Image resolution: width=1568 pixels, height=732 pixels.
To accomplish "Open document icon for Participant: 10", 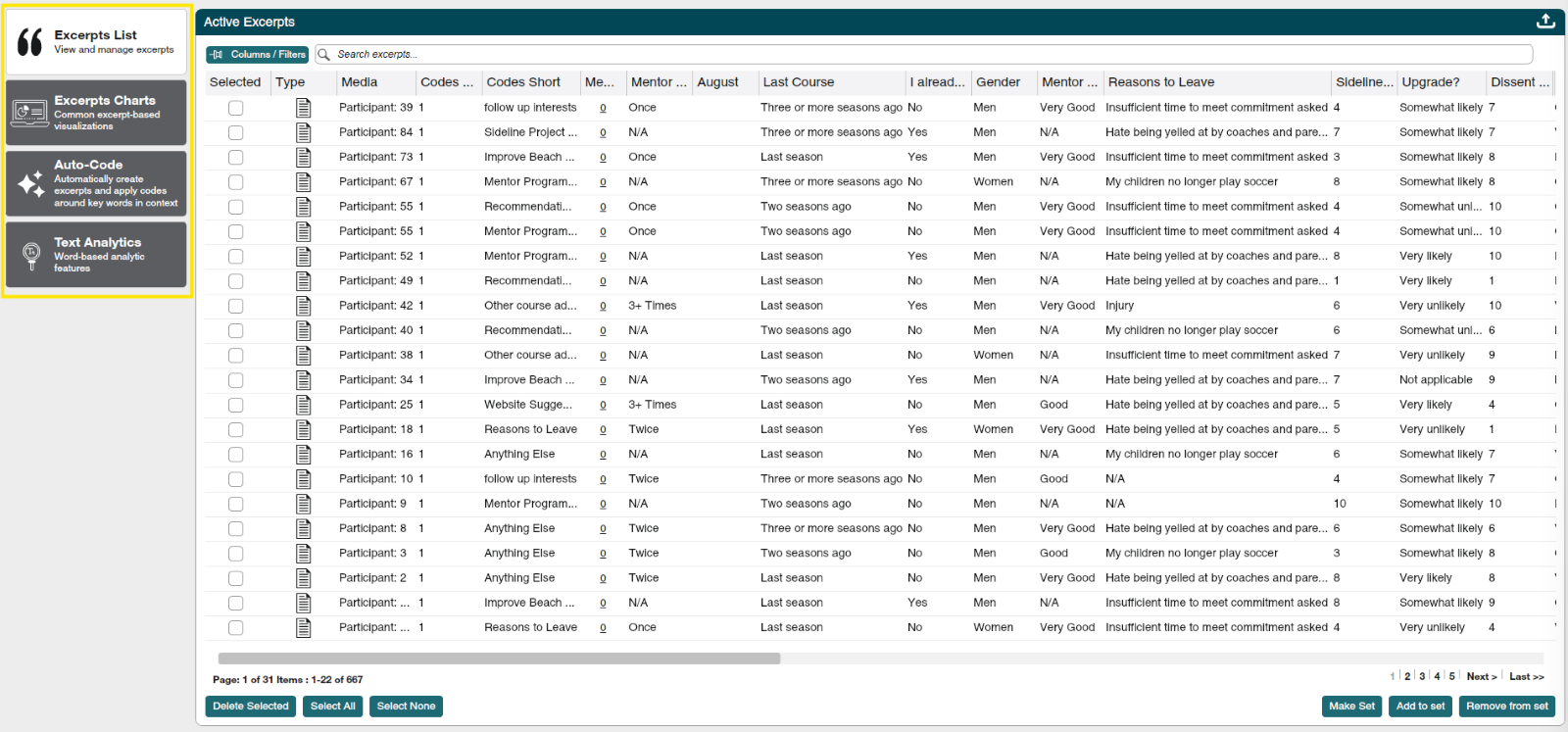I will click(x=304, y=479).
